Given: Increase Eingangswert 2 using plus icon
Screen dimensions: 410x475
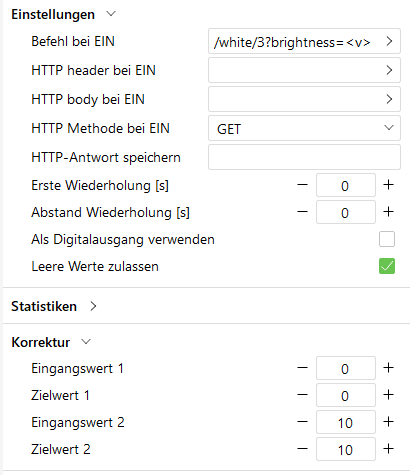Looking at the screenshot, I should pos(388,422).
